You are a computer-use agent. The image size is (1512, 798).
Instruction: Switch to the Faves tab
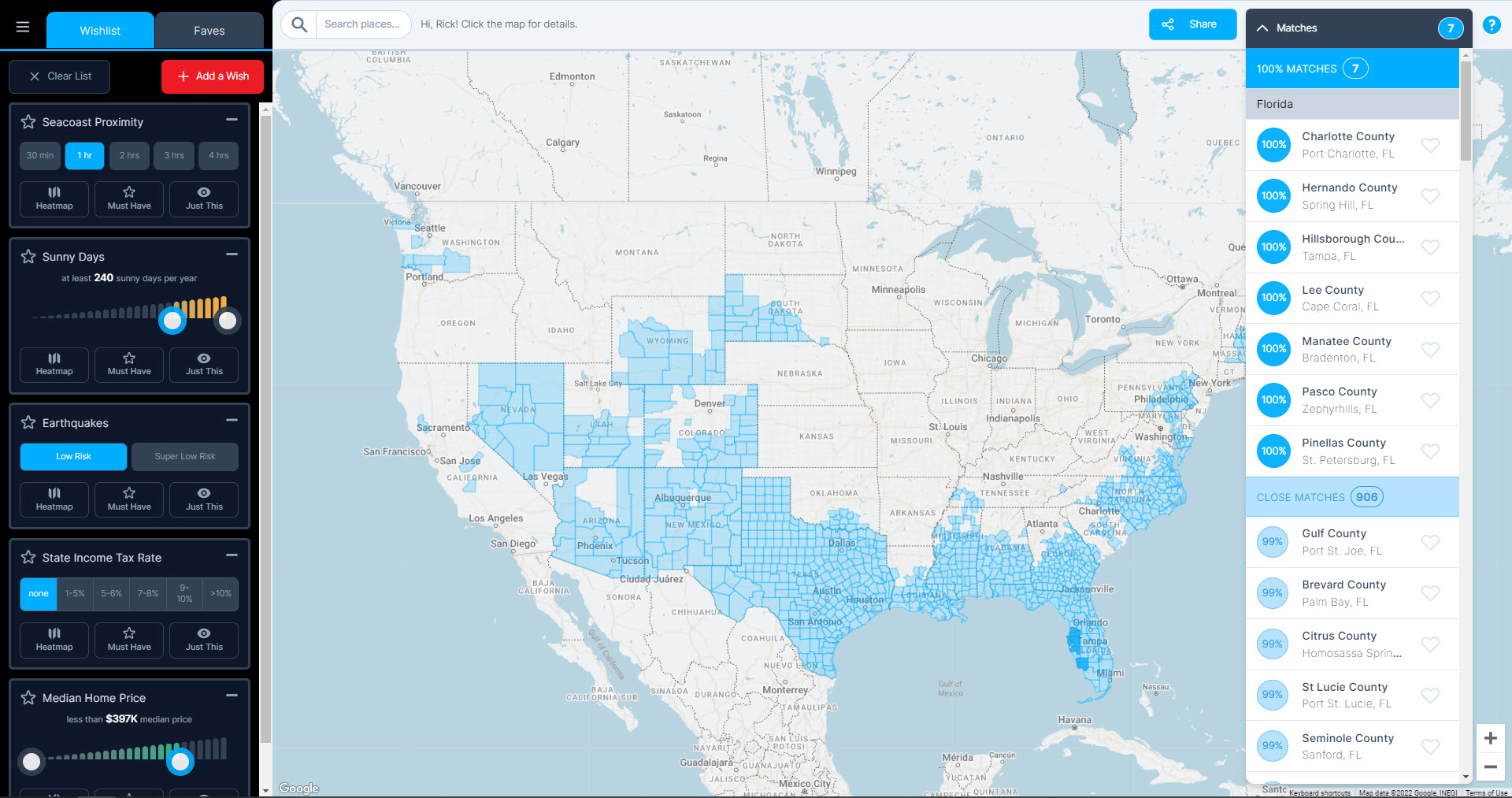tap(209, 31)
